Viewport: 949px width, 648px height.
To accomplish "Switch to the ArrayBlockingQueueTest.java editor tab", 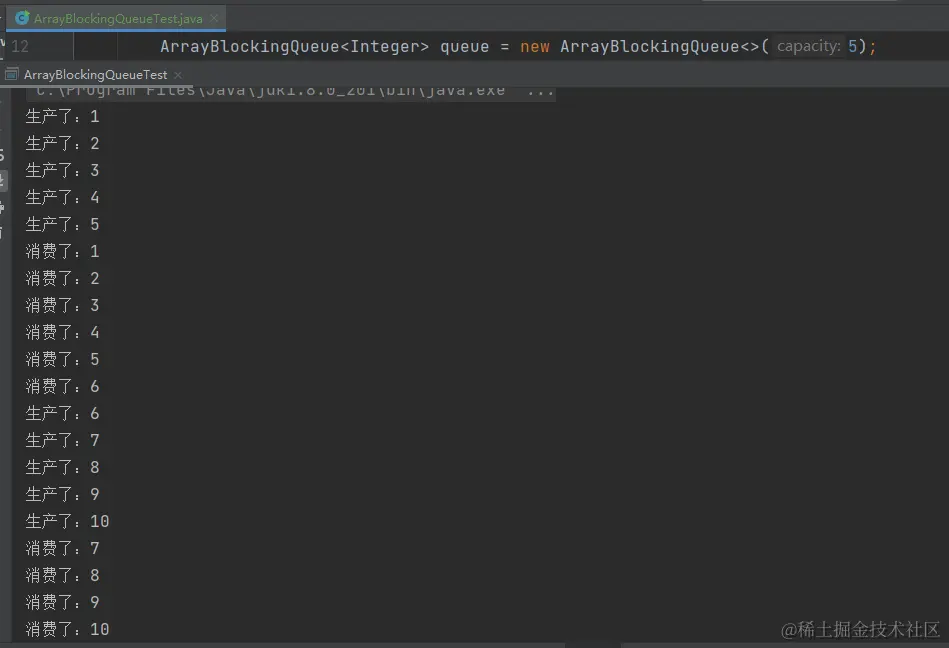I will pos(118,19).
